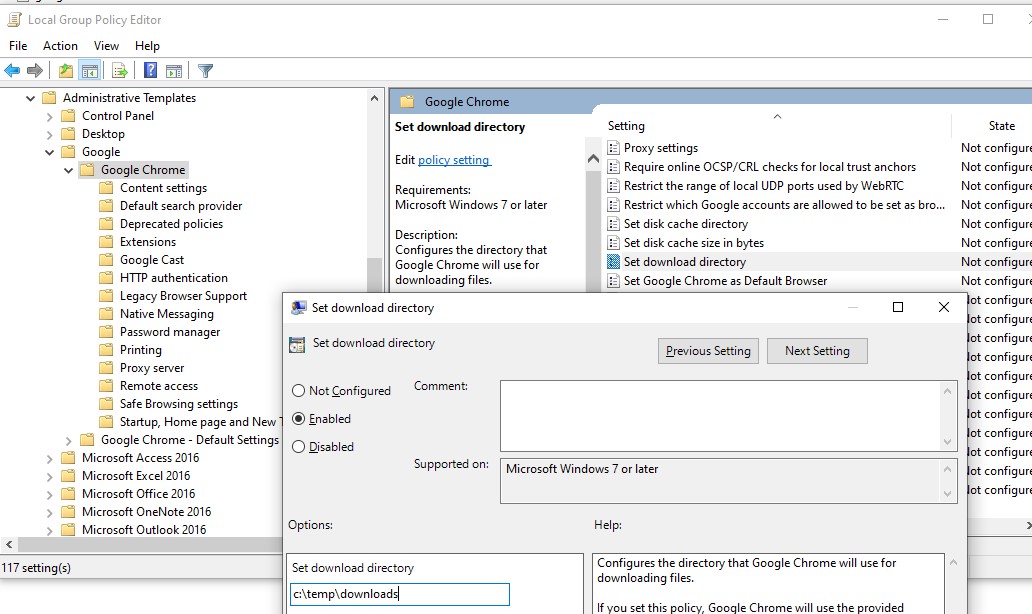Expand the Control Panel tree node
1032x614 pixels.
[x=49, y=116]
